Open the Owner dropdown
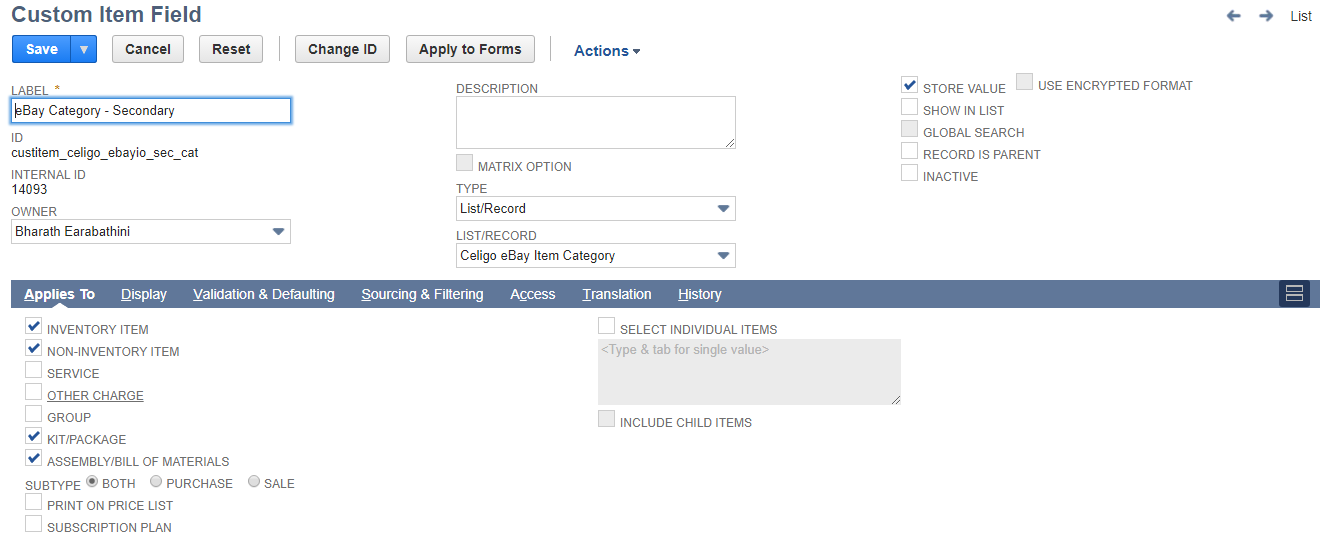The height and width of the screenshot is (543, 1325). coord(151,232)
